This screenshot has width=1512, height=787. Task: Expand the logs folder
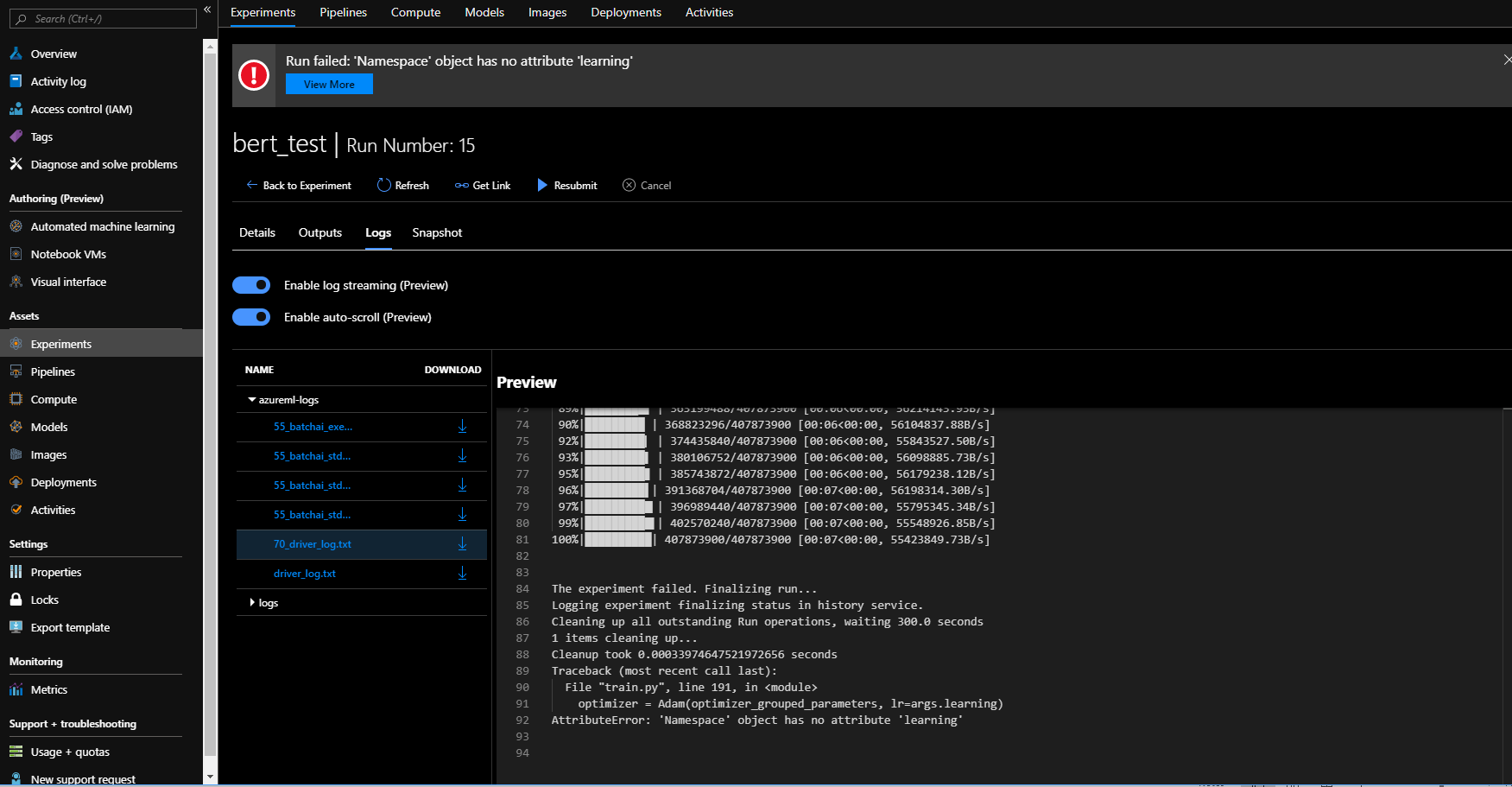point(252,602)
